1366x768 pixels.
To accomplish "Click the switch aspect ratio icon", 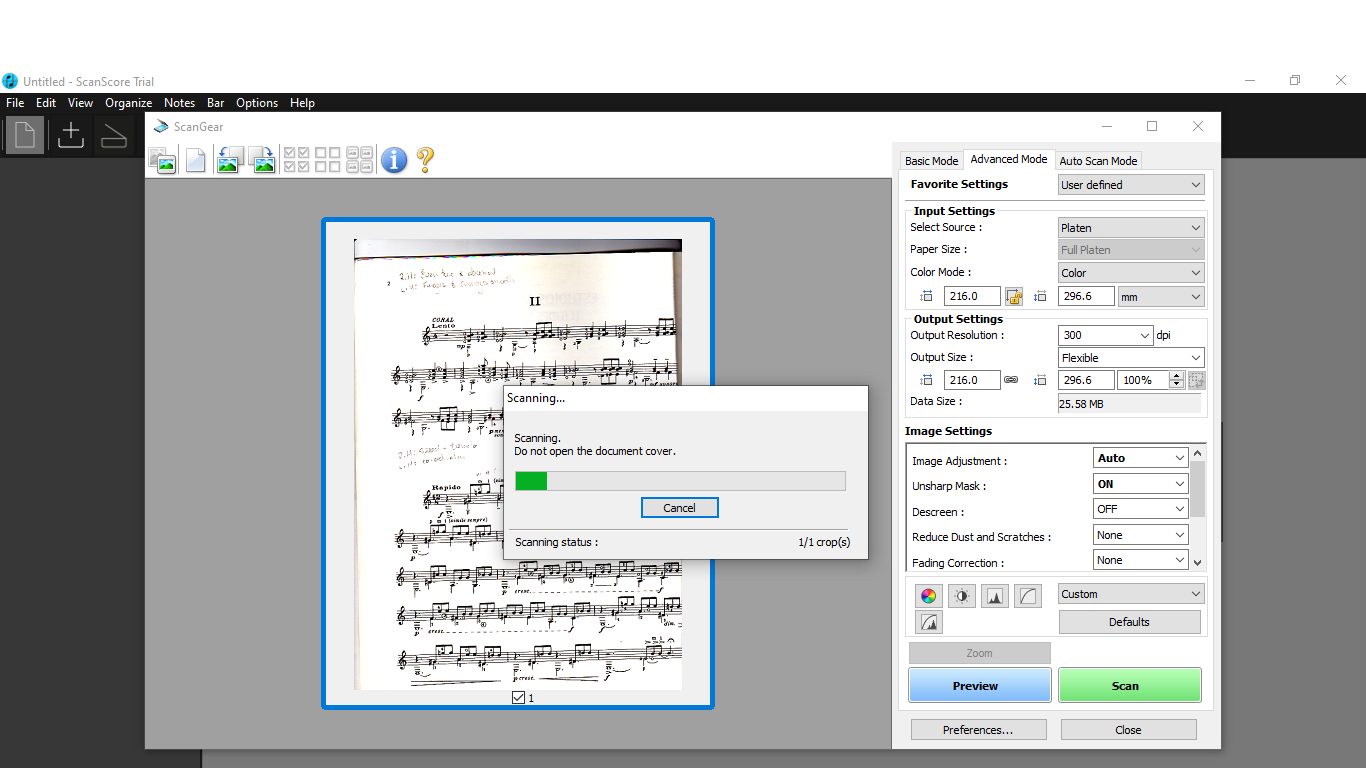I will [x=1197, y=380].
